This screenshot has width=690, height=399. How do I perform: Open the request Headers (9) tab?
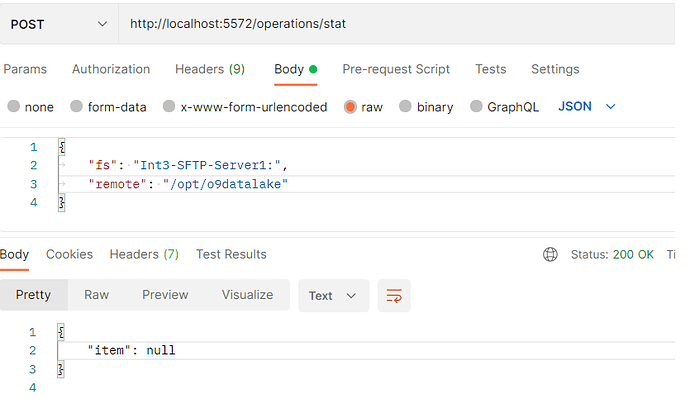[210, 69]
